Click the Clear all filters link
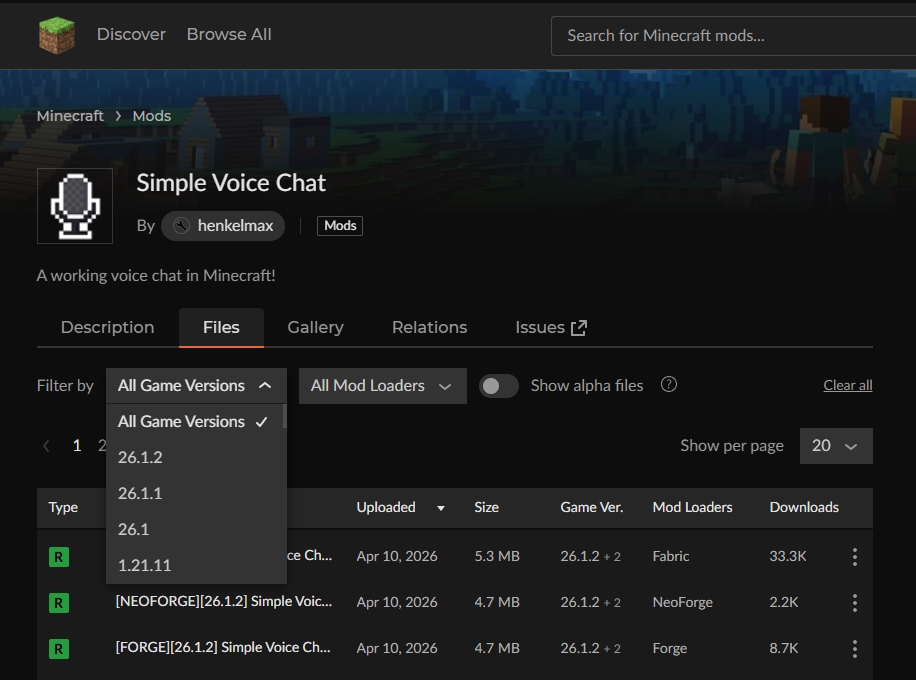The height and width of the screenshot is (680, 916). coord(847,385)
